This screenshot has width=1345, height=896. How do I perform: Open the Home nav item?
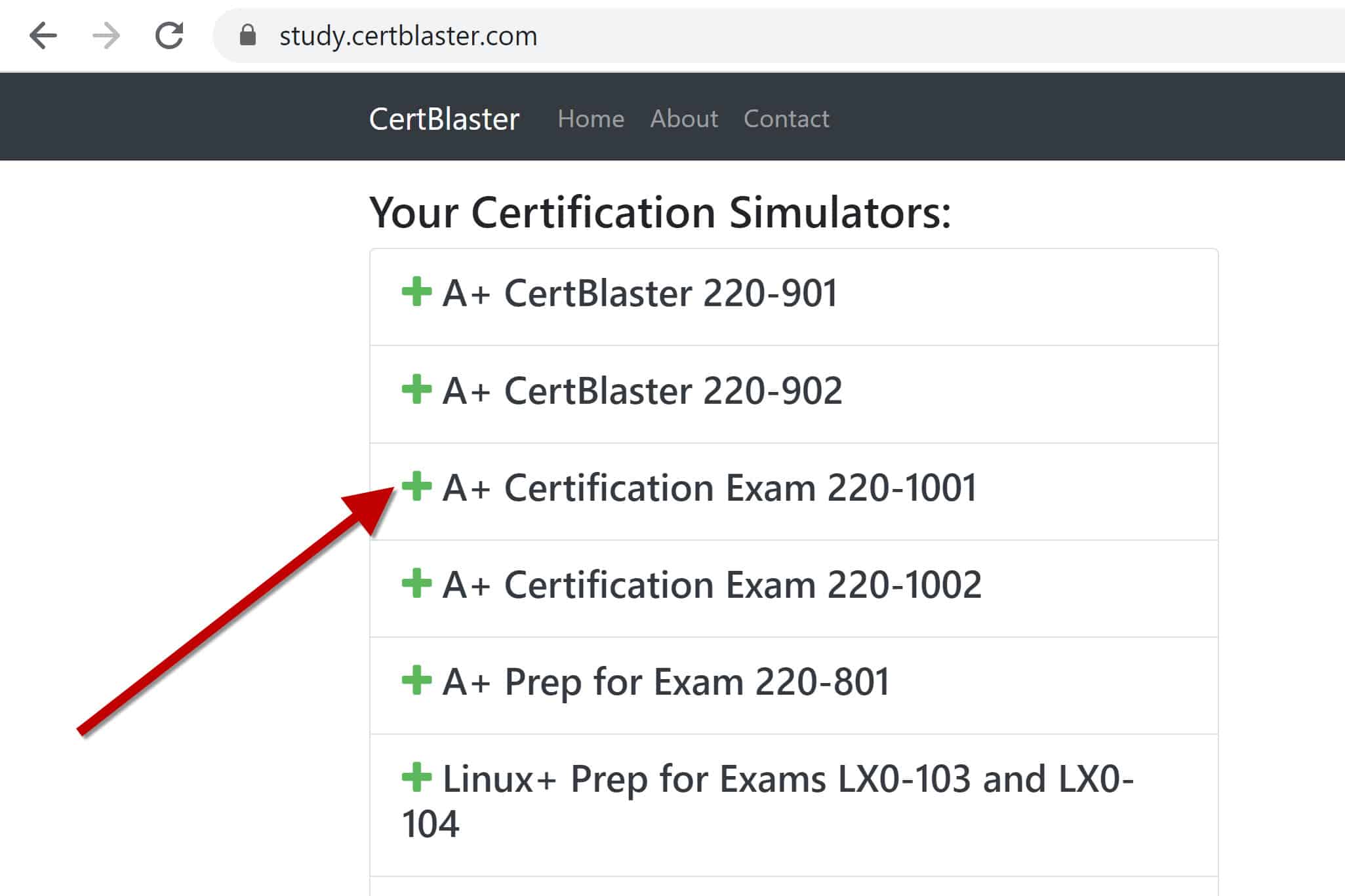[x=591, y=119]
